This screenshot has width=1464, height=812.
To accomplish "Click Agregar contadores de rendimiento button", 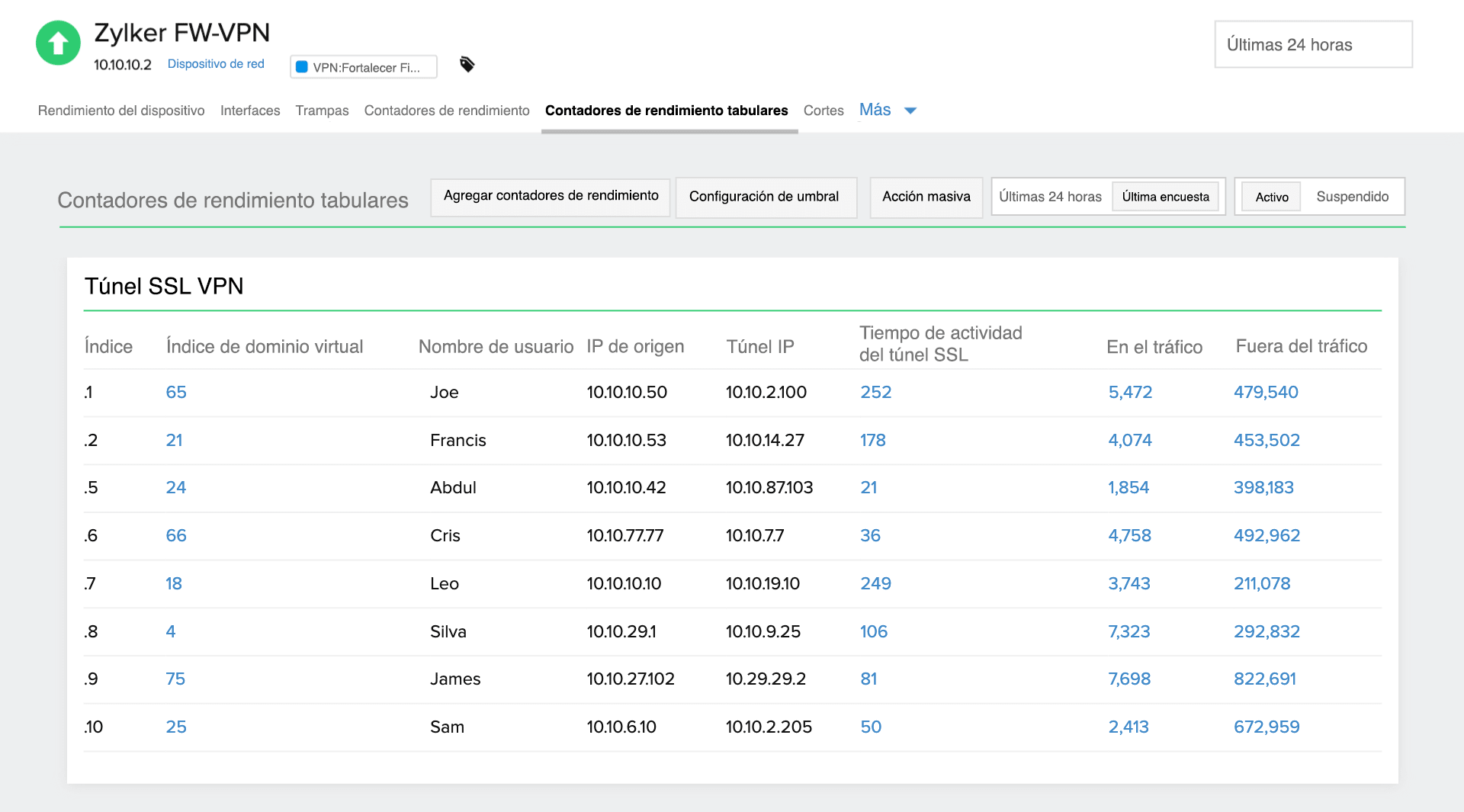I will pyautogui.click(x=551, y=197).
